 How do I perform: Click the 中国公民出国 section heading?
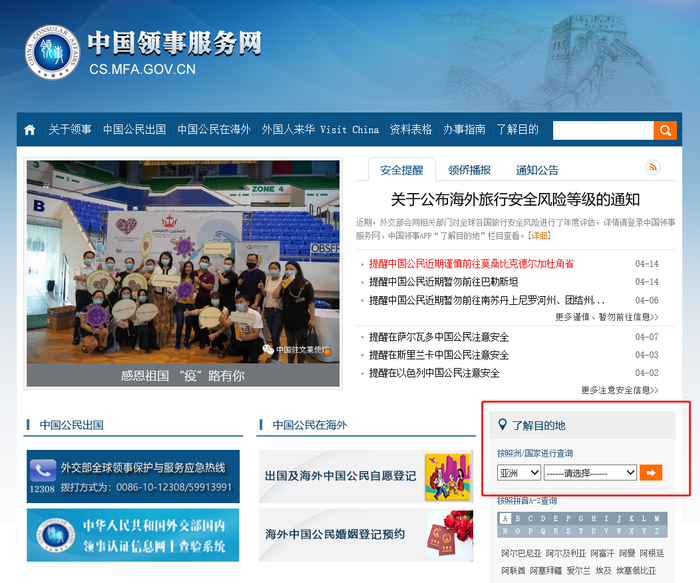click(x=71, y=425)
